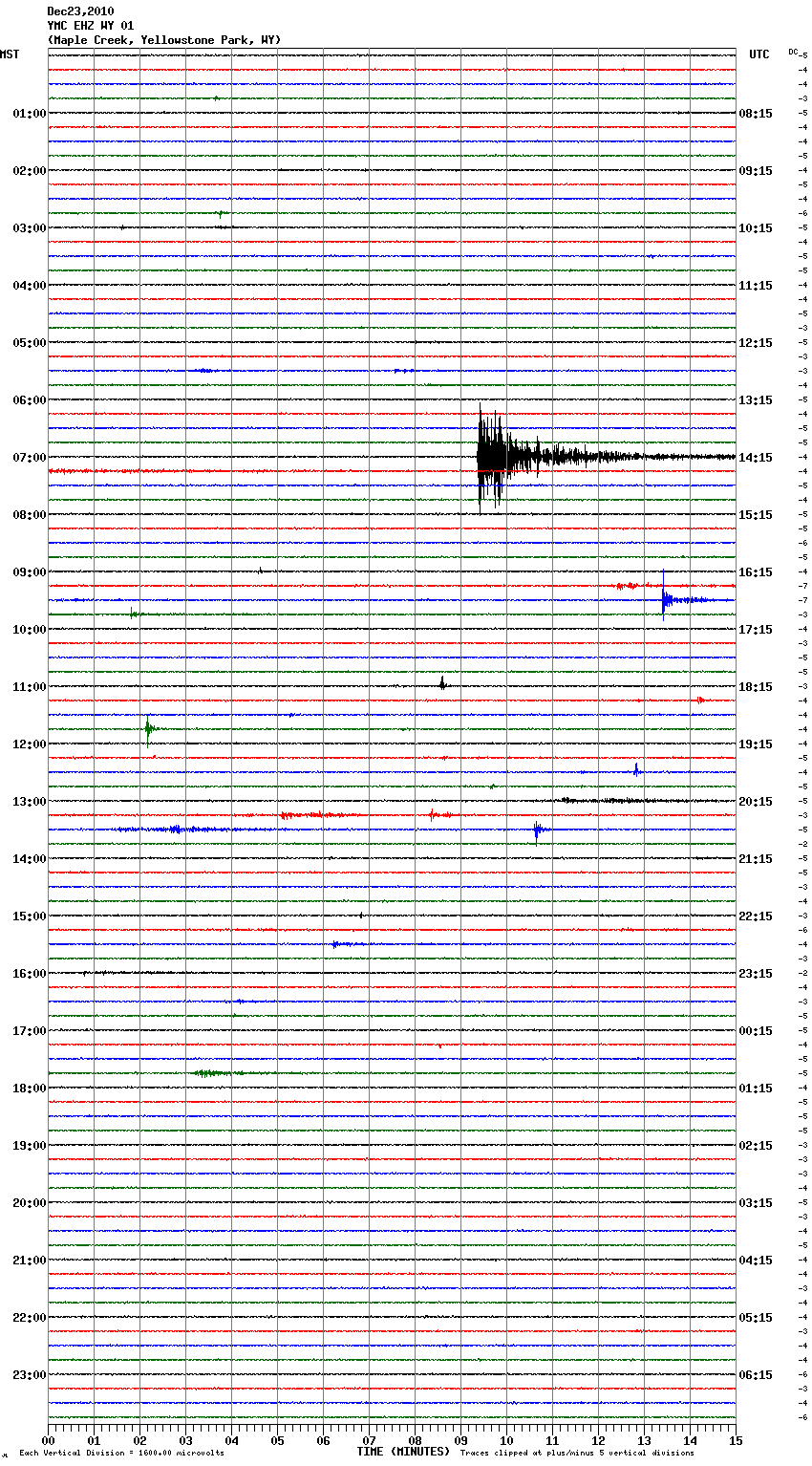Select the 14:00 MST hour label
The image size is (812, 1466).
[x=29, y=859]
